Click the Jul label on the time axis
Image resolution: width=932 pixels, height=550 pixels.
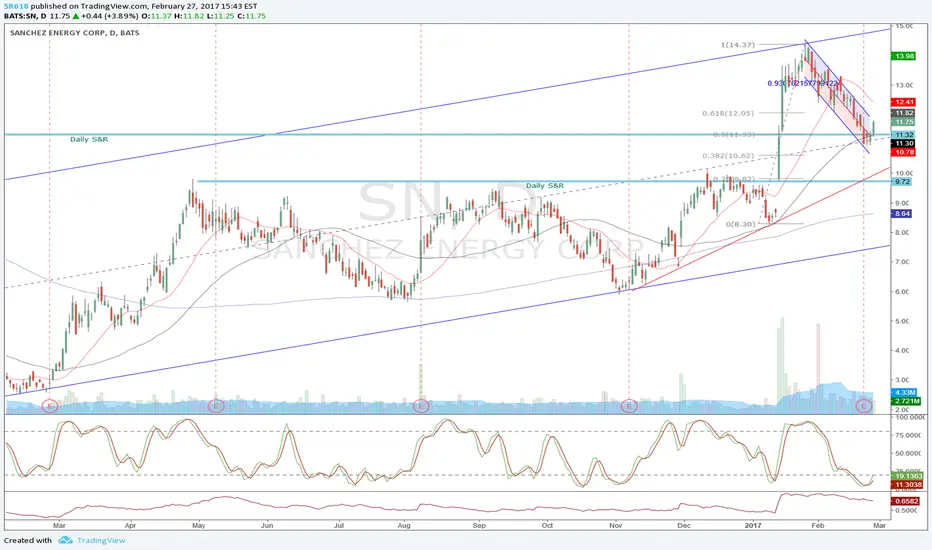pos(338,526)
